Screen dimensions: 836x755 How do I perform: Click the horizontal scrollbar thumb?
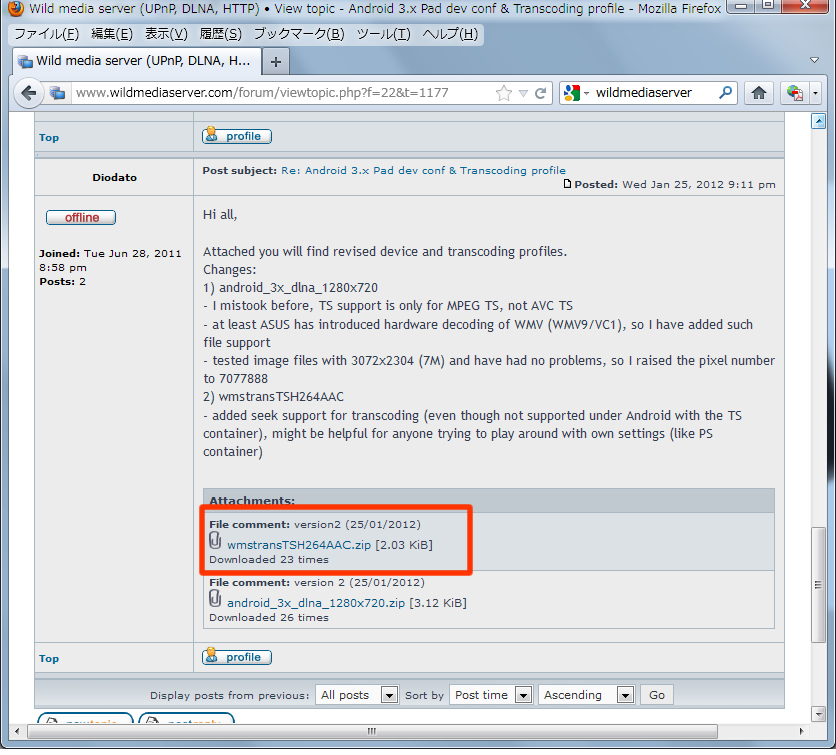(x=372, y=731)
